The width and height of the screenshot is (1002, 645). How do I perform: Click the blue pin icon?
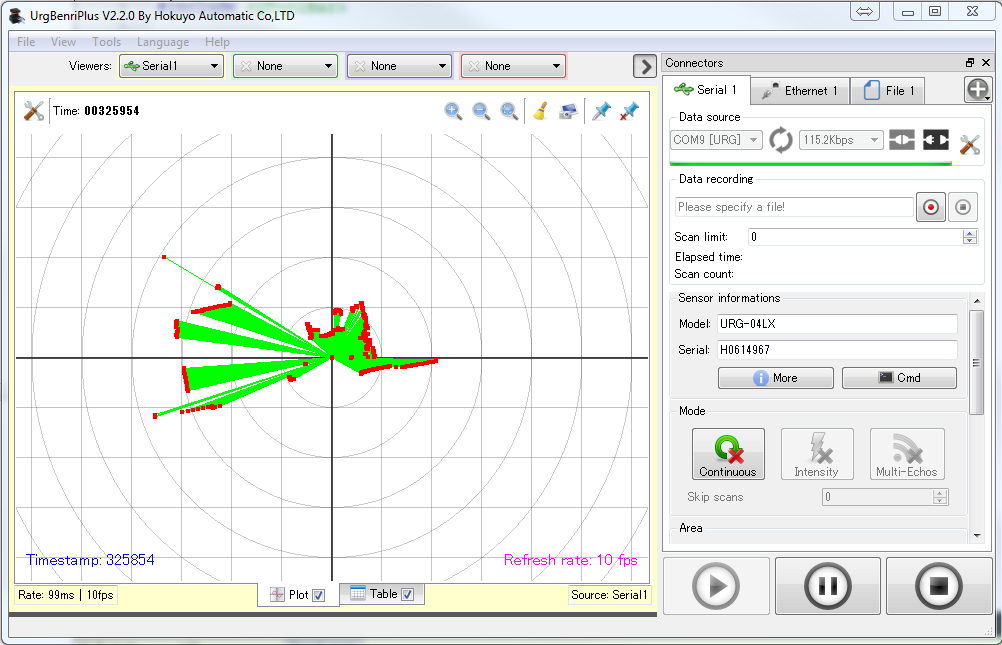coord(600,111)
